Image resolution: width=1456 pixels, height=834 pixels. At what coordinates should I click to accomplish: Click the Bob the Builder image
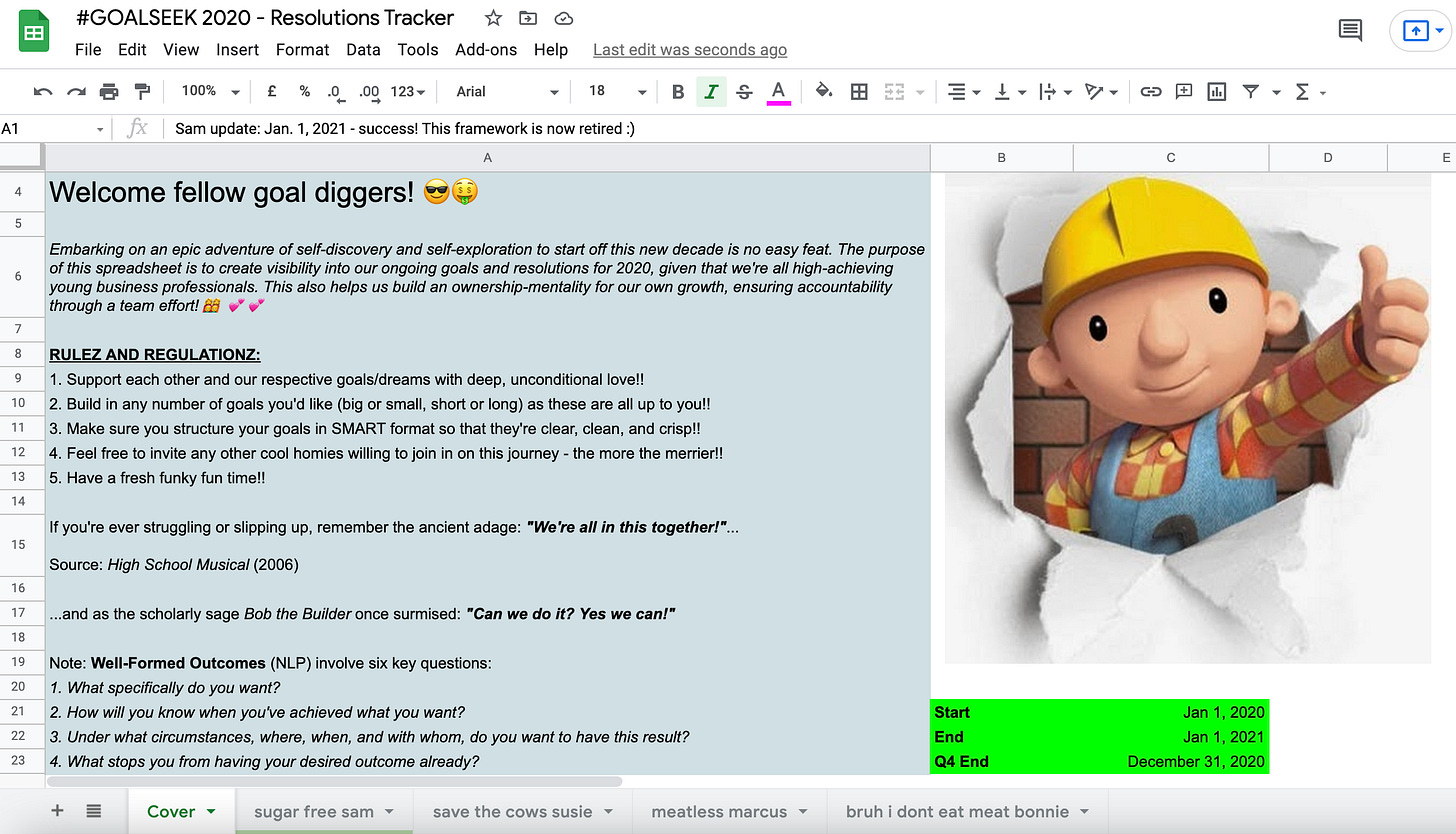1187,418
